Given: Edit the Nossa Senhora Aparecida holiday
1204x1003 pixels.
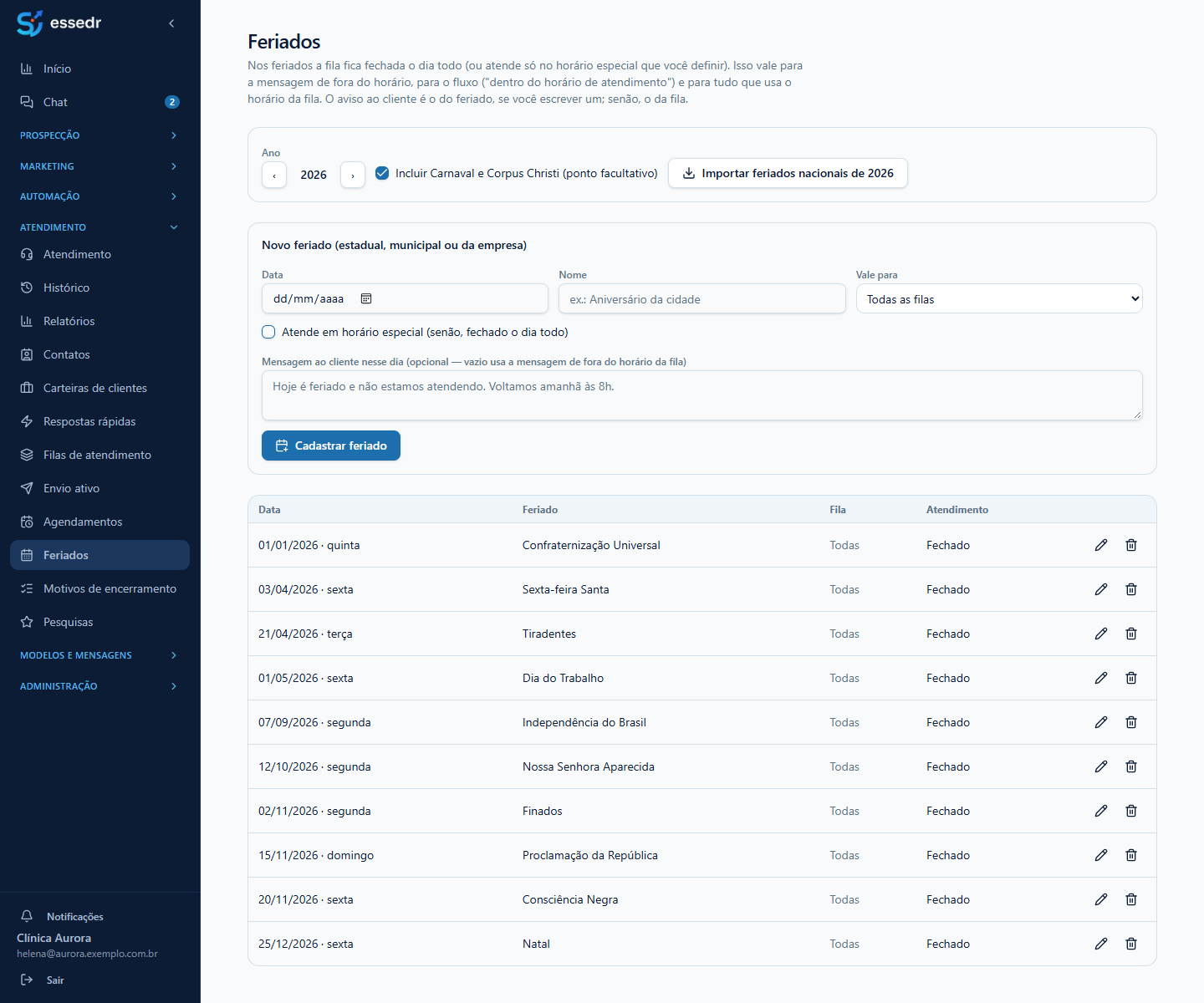Looking at the screenshot, I should (x=1101, y=766).
